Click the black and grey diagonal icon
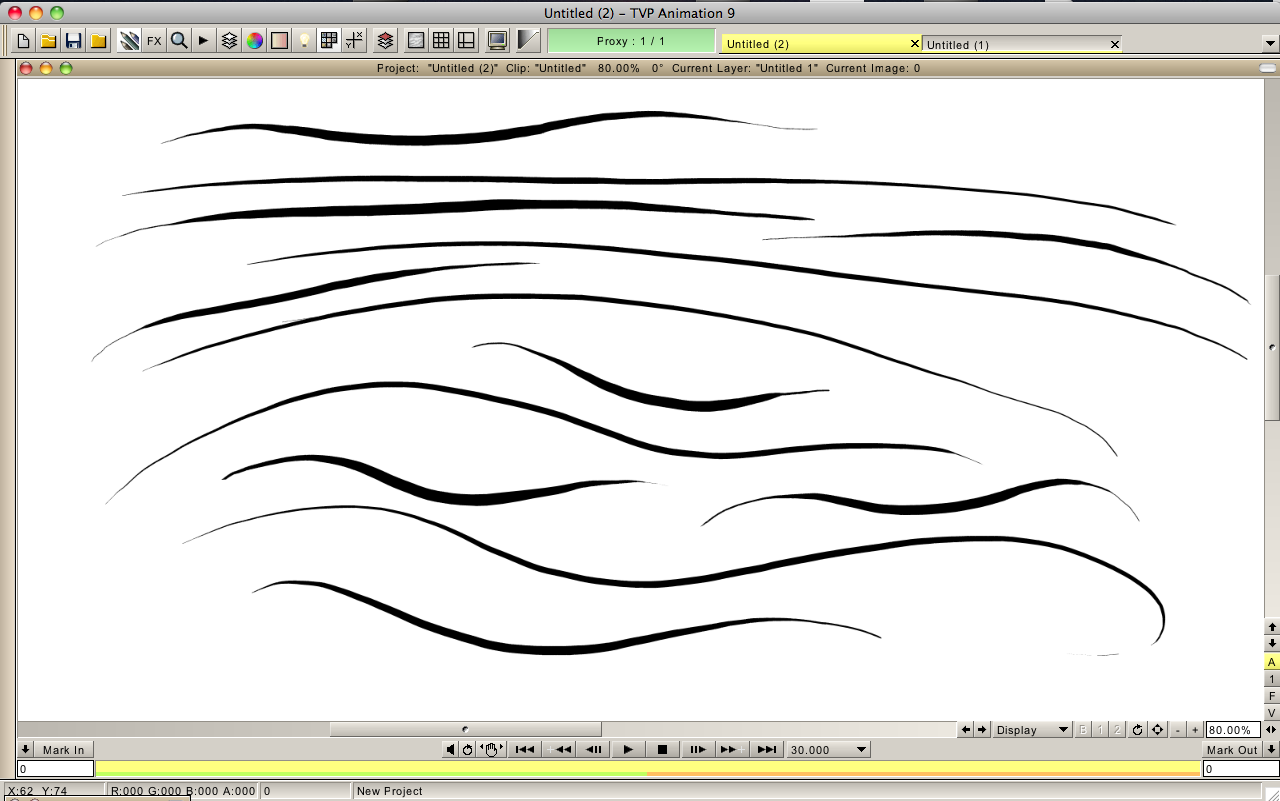 pyautogui.click(x=529, y=41)
